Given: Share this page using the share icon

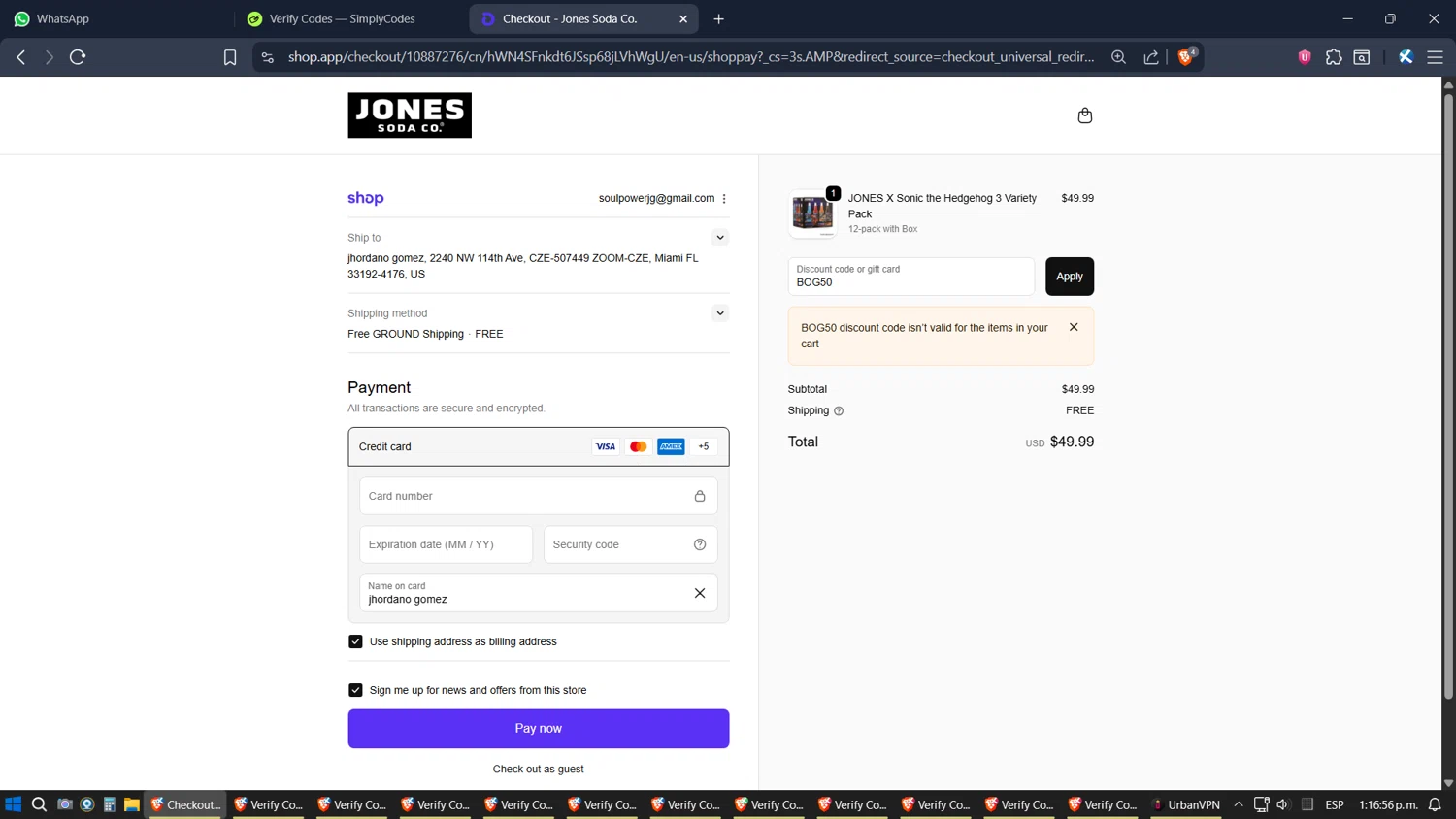Looking at the screenshot, I should [x=1151, y=57].
